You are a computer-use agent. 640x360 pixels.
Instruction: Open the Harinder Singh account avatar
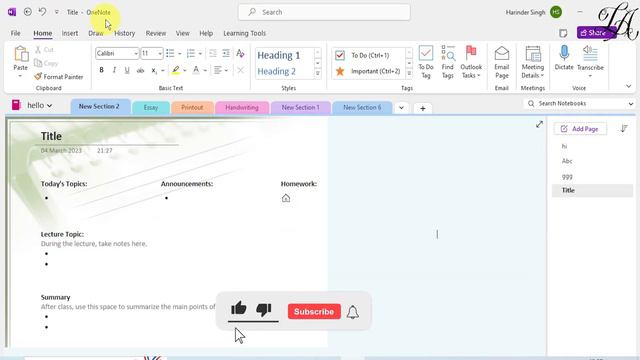click(x=556, y=12)
